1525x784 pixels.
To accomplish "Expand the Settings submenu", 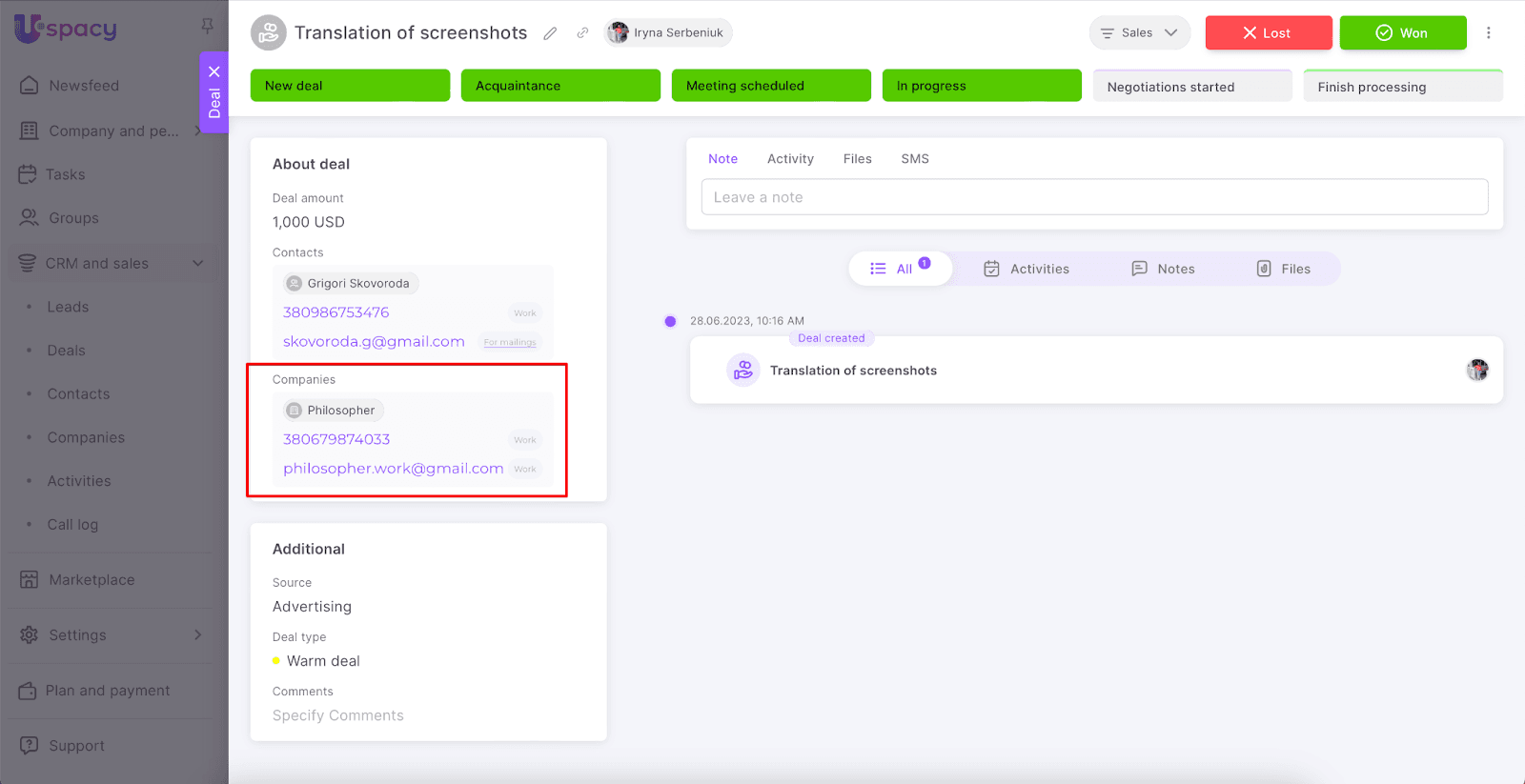I will pyautogui.click(x=198, y=635).
